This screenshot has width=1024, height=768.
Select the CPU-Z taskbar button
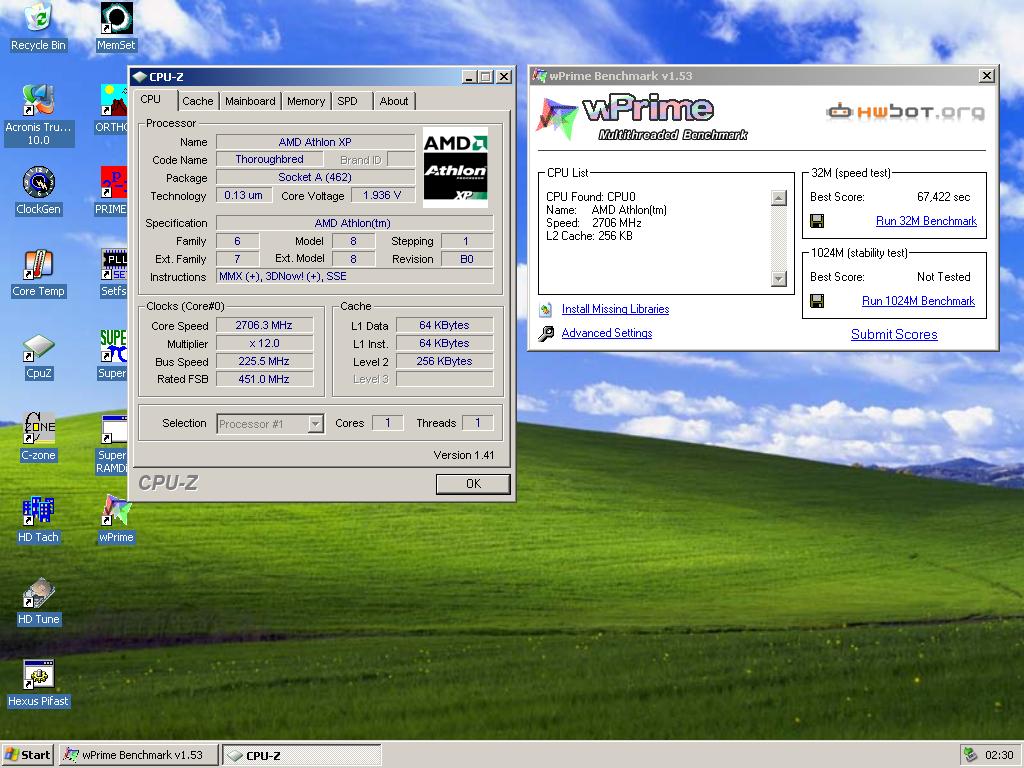pos(301,755)
